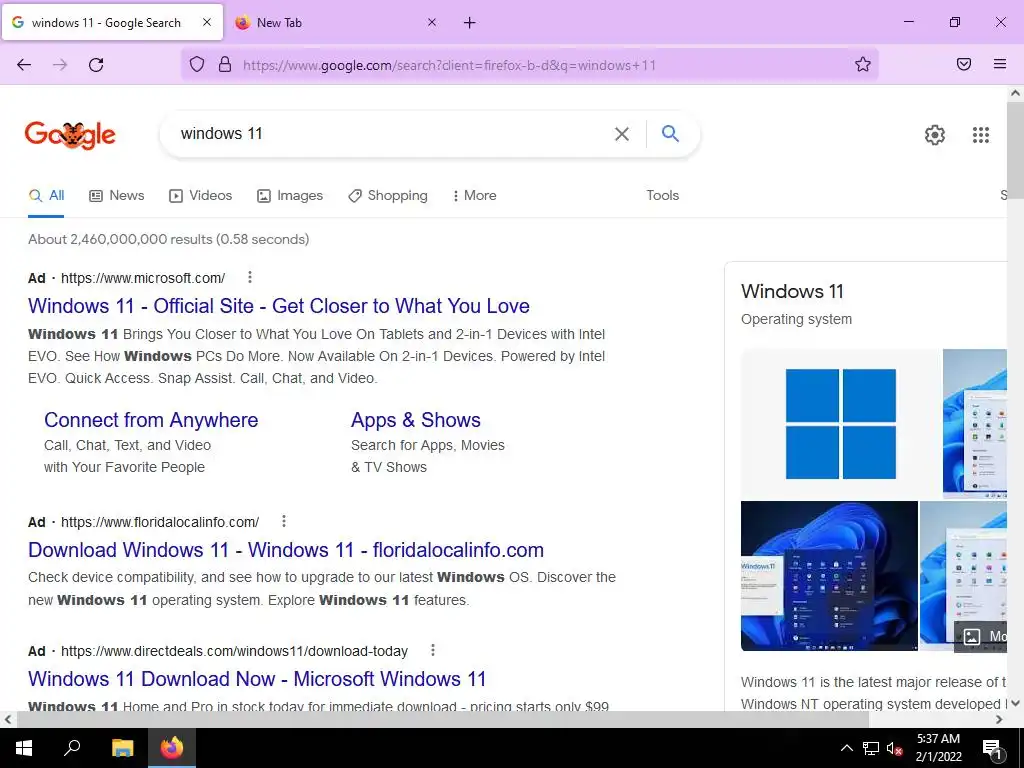Viewport: 1024px width, 768px height.
Task: Click the Firefox taskbar icon
Action: [172, 748]
